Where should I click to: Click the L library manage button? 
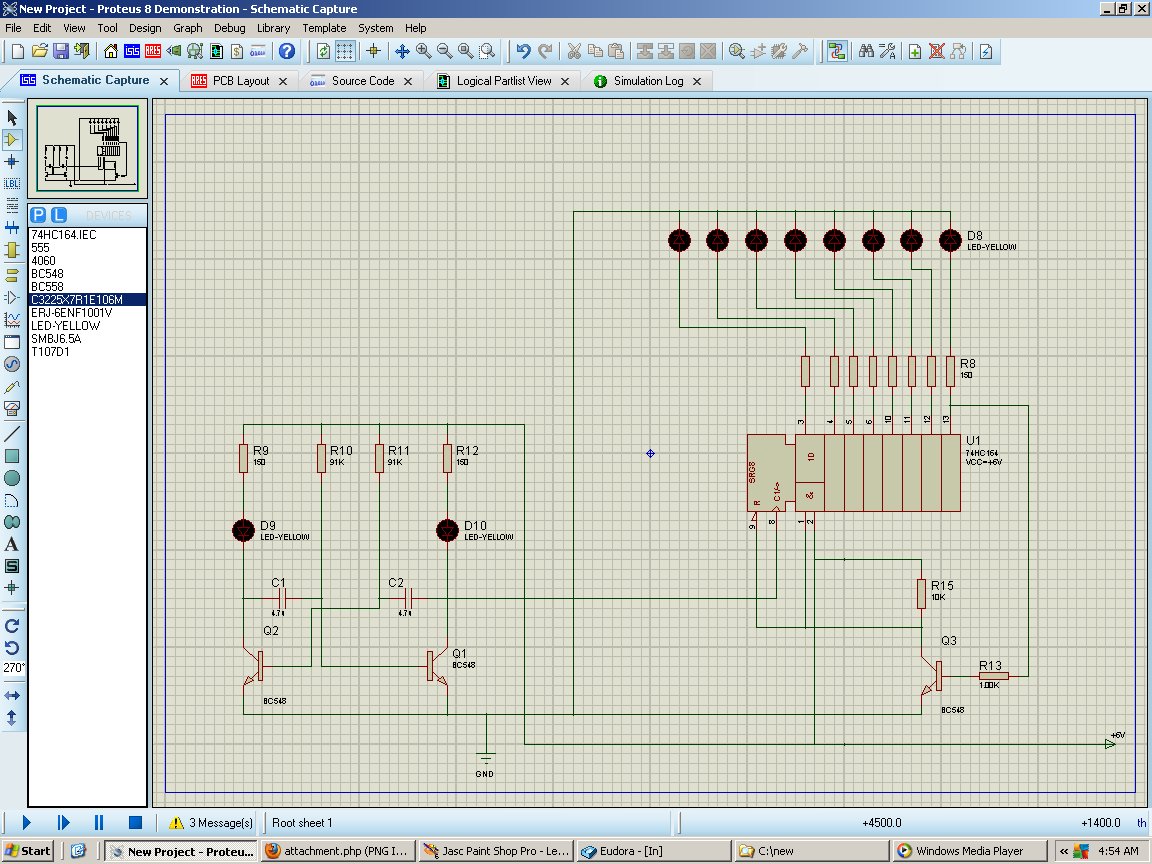point(59,215)
